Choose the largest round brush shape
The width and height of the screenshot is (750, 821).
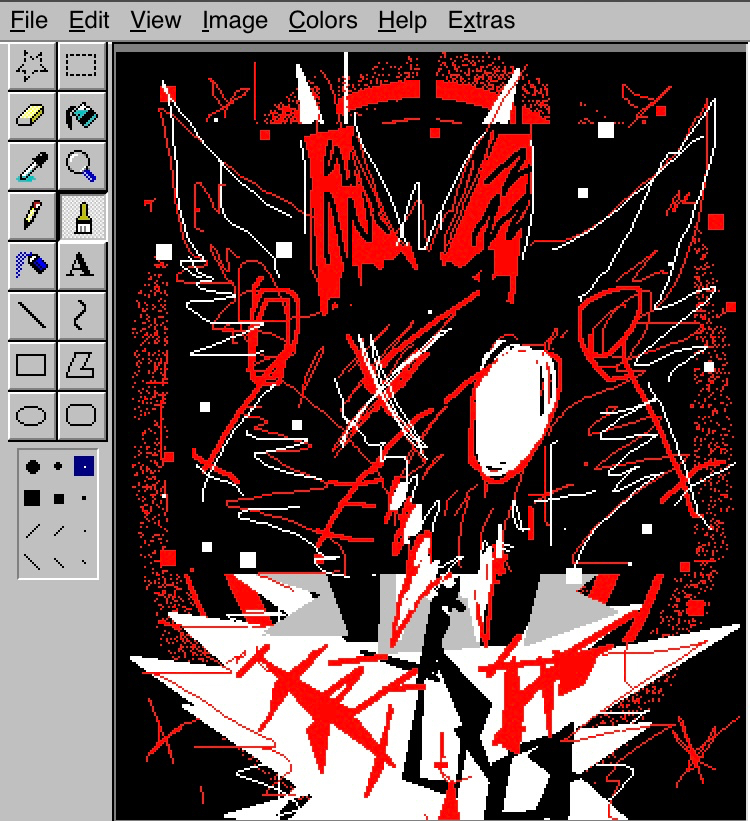coord(33,466)
